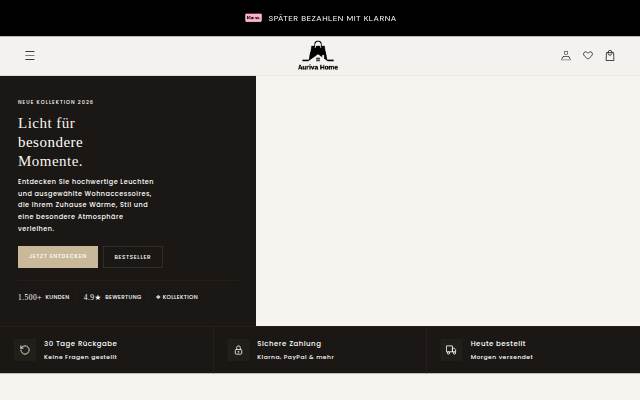640x400 pixels.
Task: Click the Auriva Home logo
Action: click(318, 56)
